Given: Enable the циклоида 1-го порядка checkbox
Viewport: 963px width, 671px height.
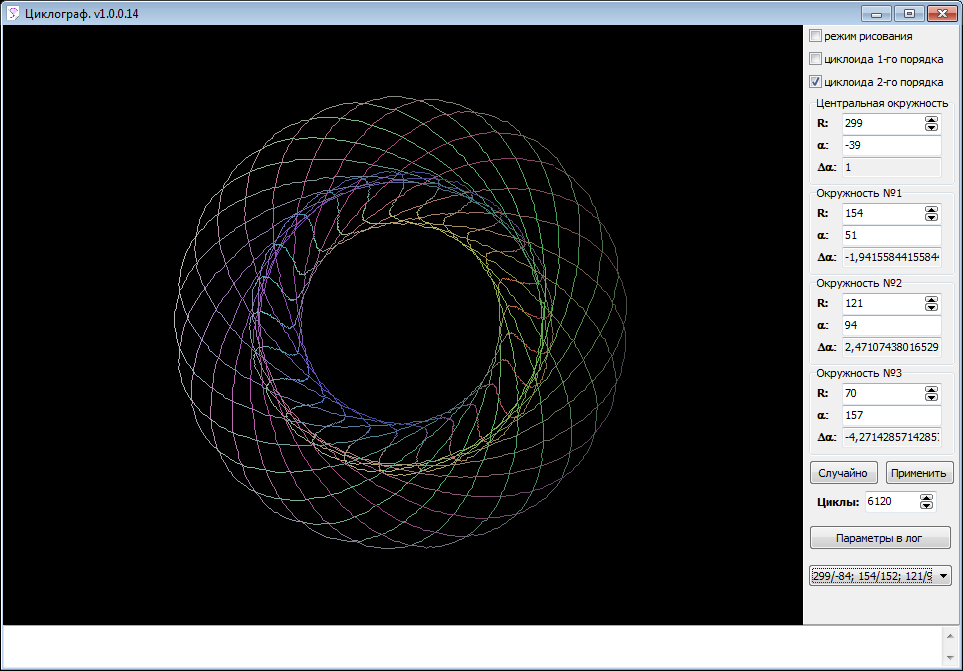Looking at the screenshot, I should [x=815, y=58].
